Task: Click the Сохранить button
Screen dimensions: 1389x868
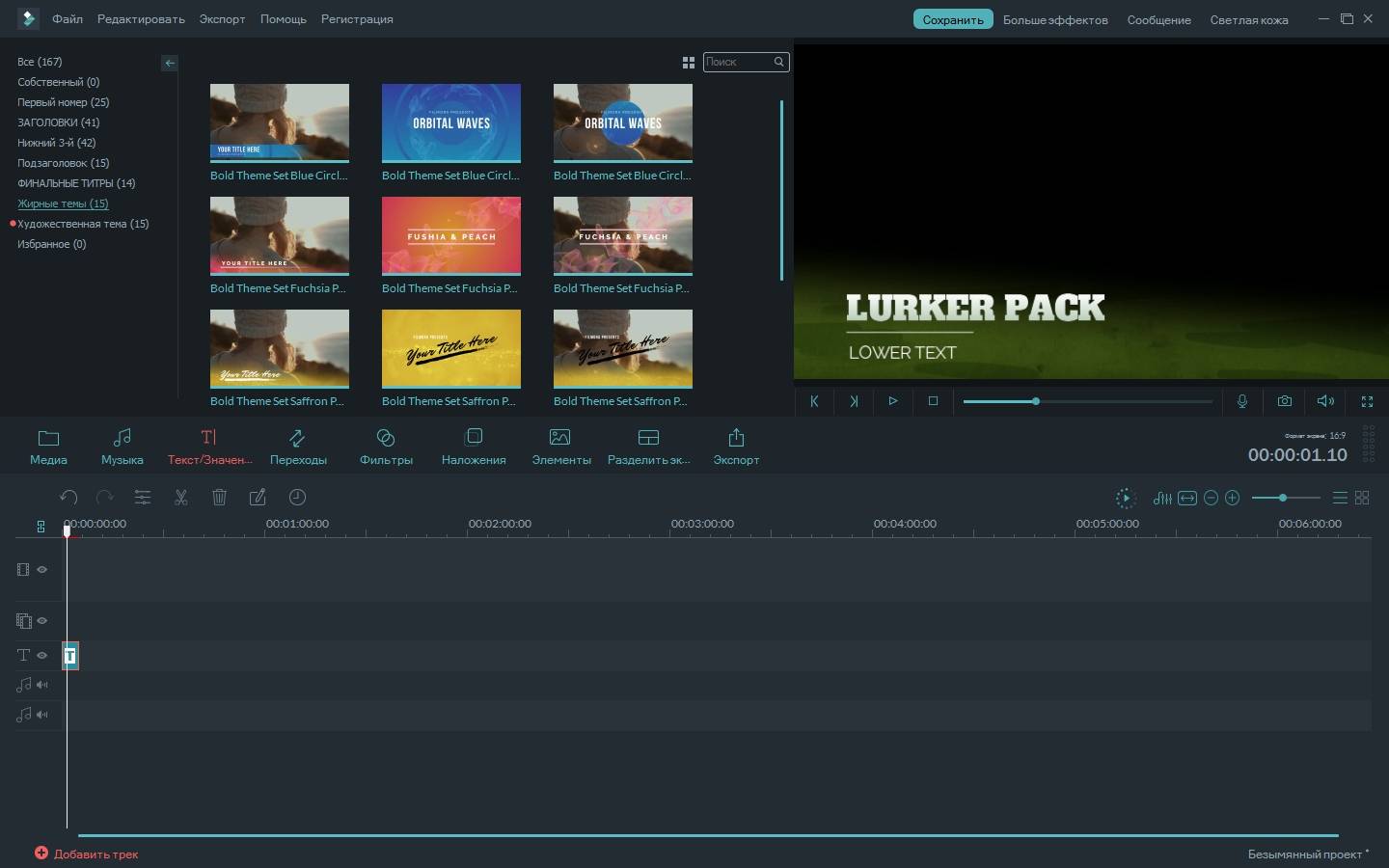Action: (x=952, y=19)
